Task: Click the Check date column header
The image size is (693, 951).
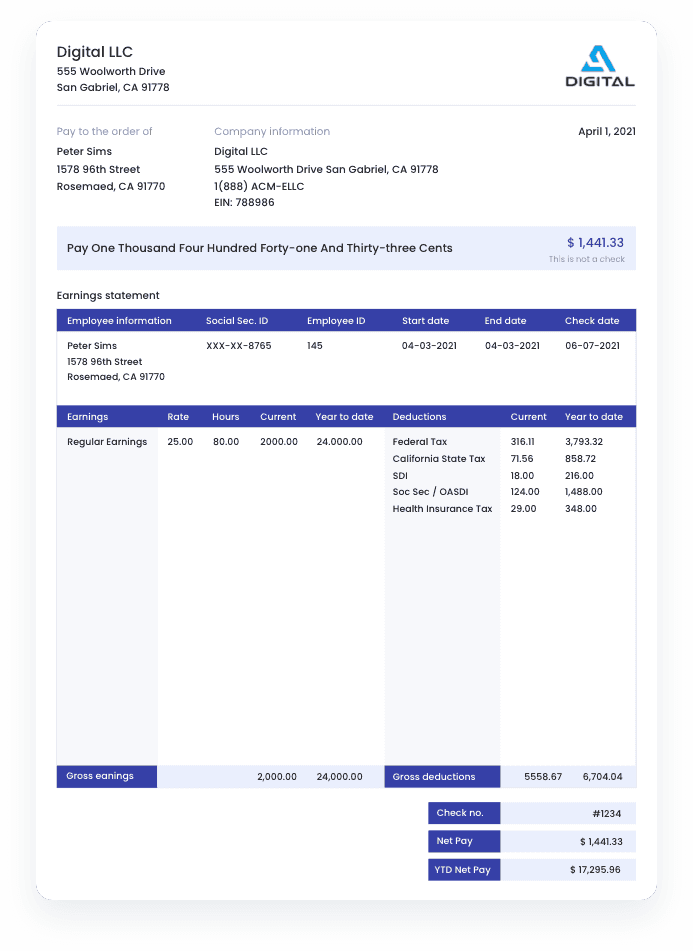Action: [x=592, y=321]
